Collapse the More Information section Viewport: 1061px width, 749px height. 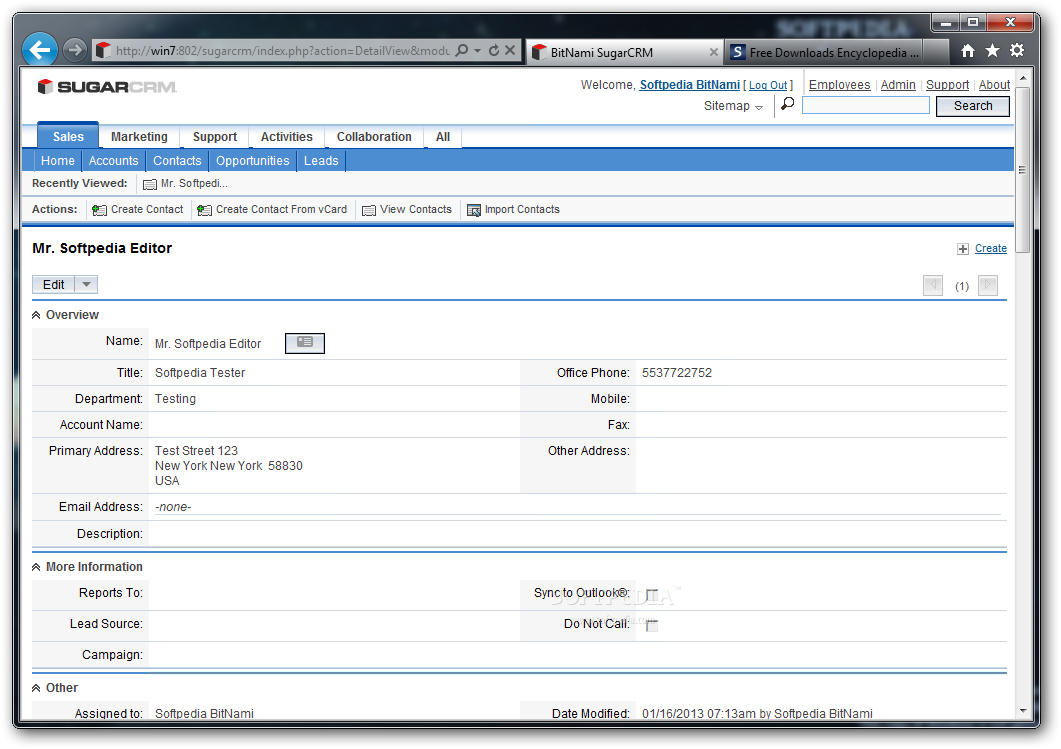[36, 567]
